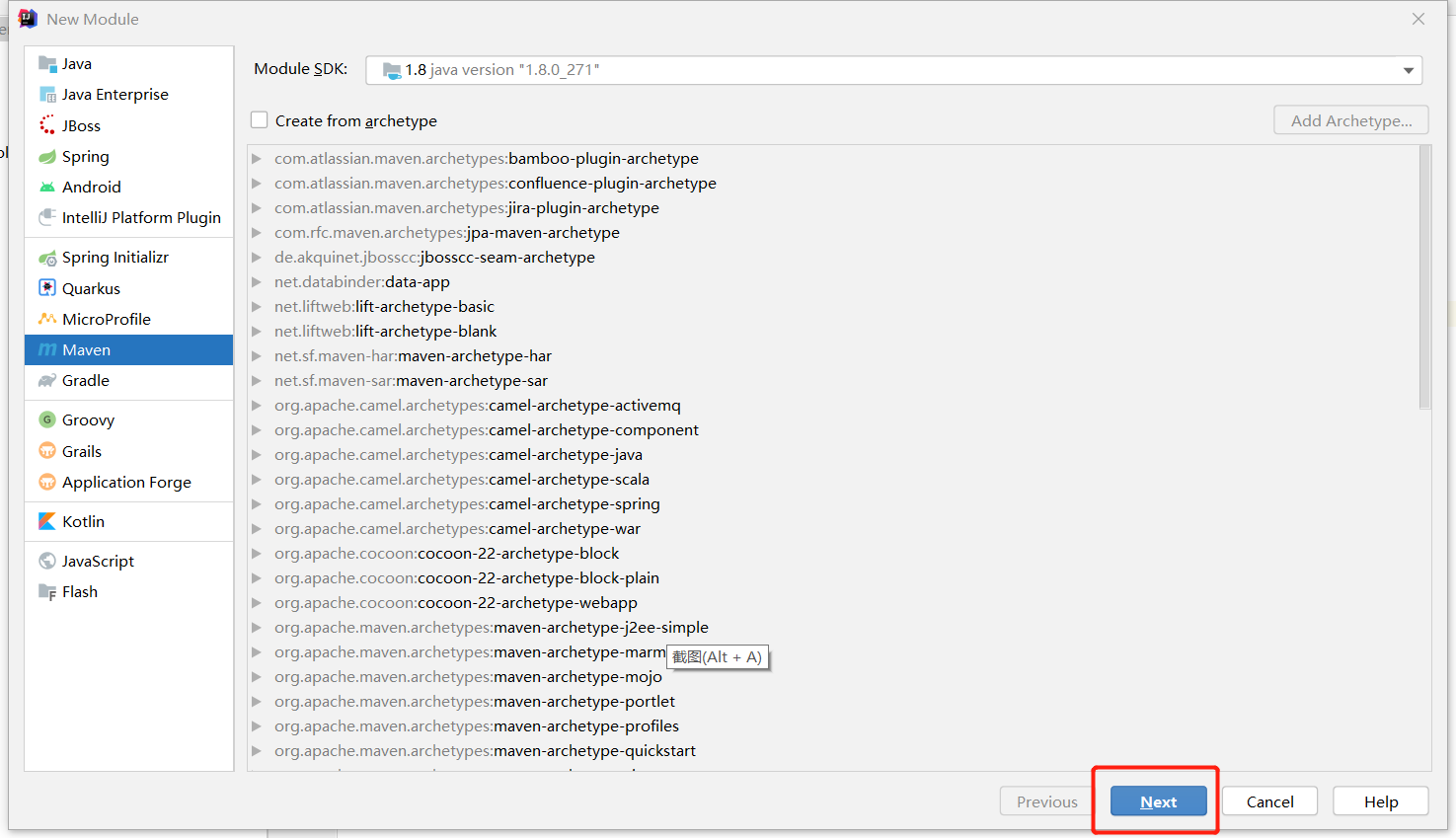Select Java module type
Image resolution: width=1456 pixels, height=838 pixels.
click(129, 64)
